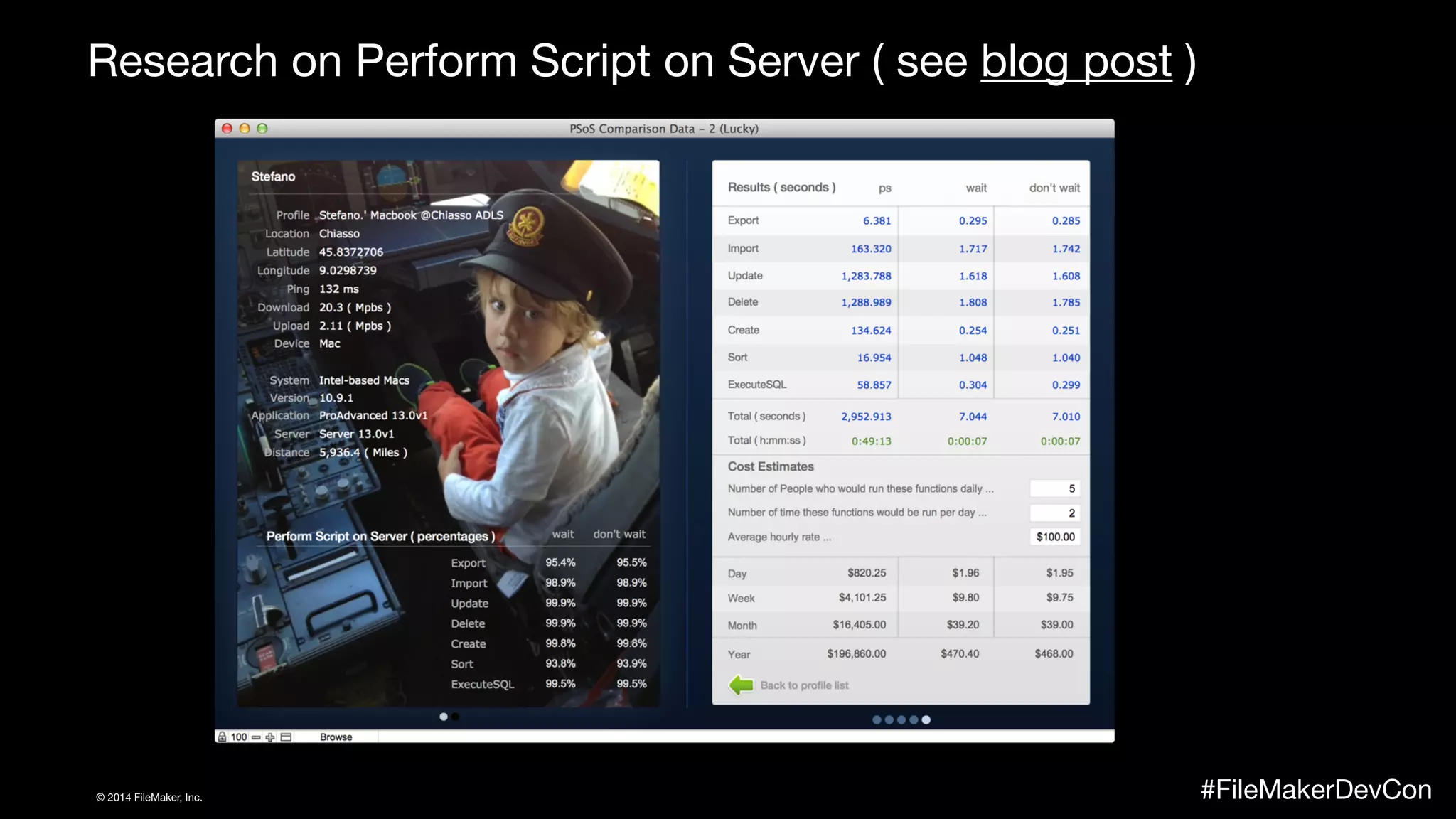This screenshot has width=1456, height=819.
Task: Select first page dot under results panel
Action: [877, 719]
